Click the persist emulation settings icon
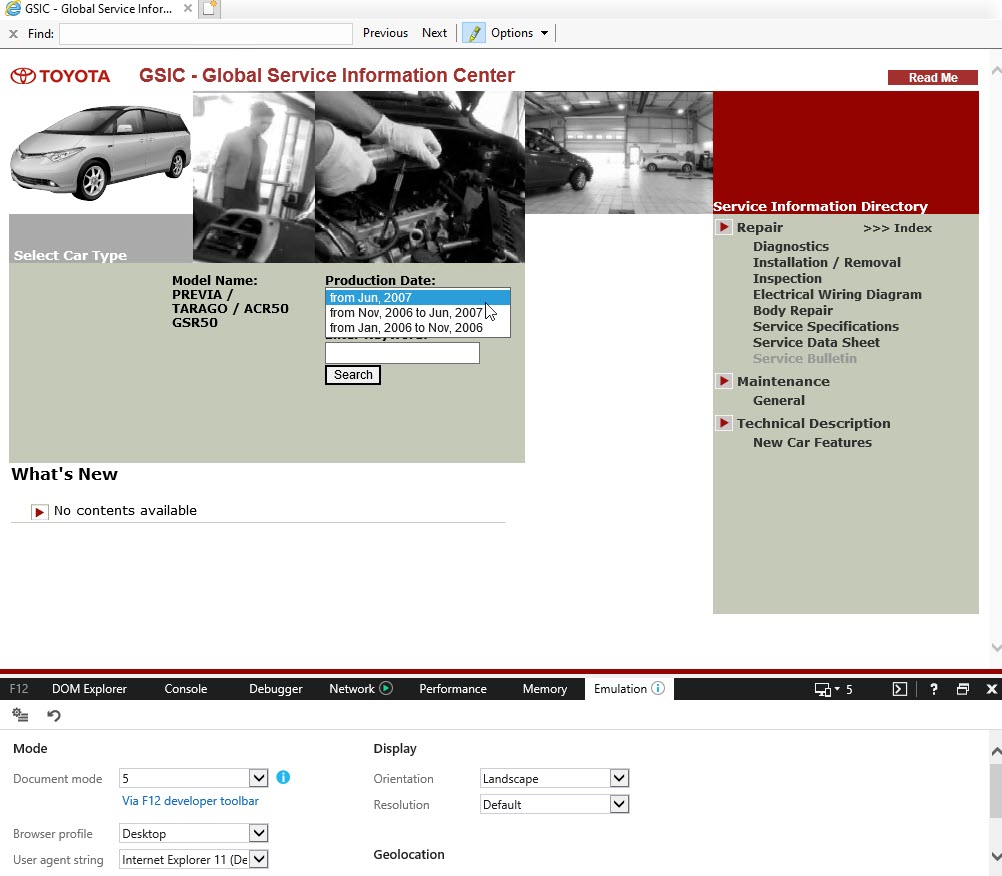1002x876 pixels. click(x=20, y=715)
